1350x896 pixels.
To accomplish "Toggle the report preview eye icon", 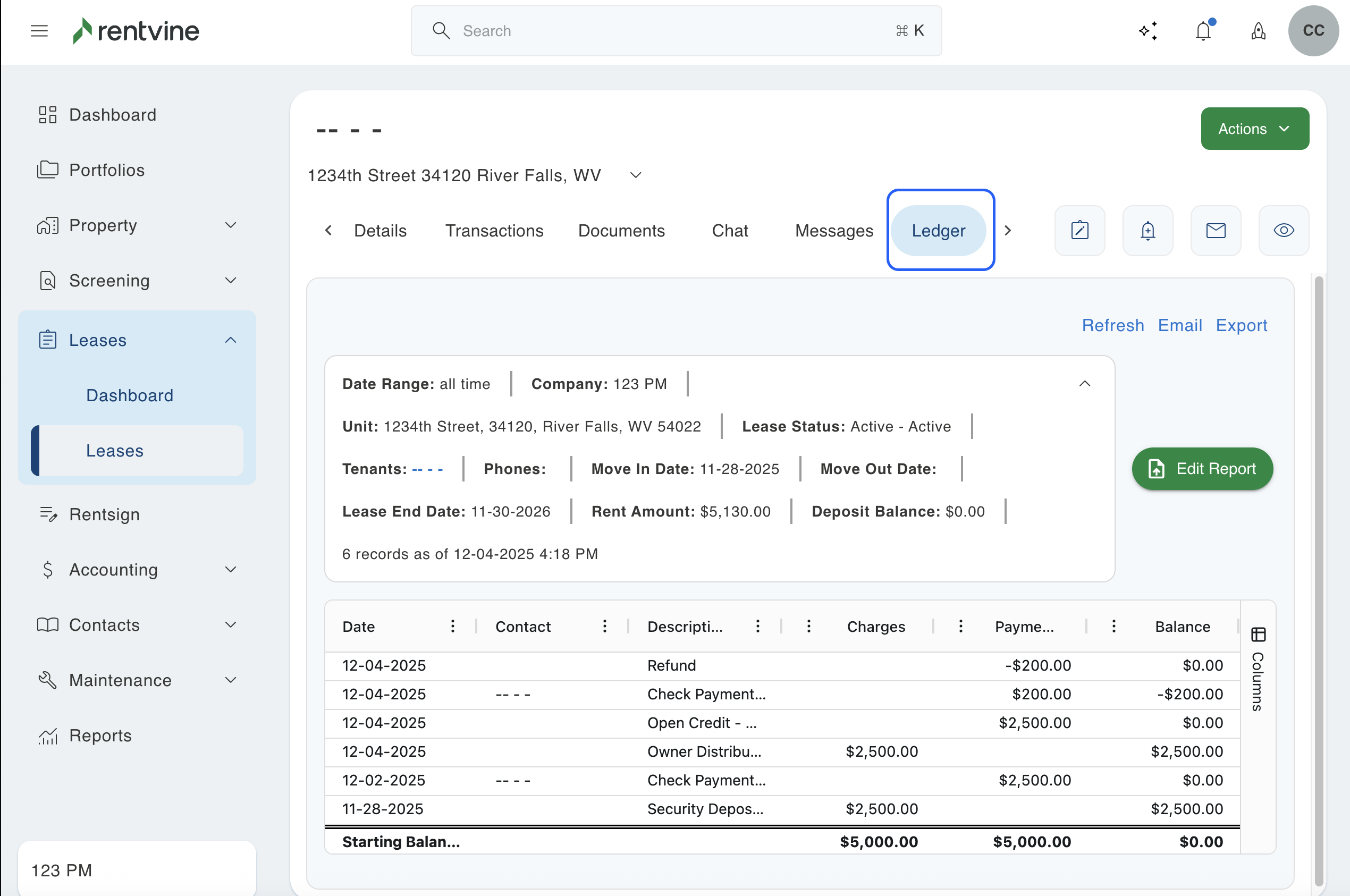I will pyautogui.click(x=1284, y=230).
